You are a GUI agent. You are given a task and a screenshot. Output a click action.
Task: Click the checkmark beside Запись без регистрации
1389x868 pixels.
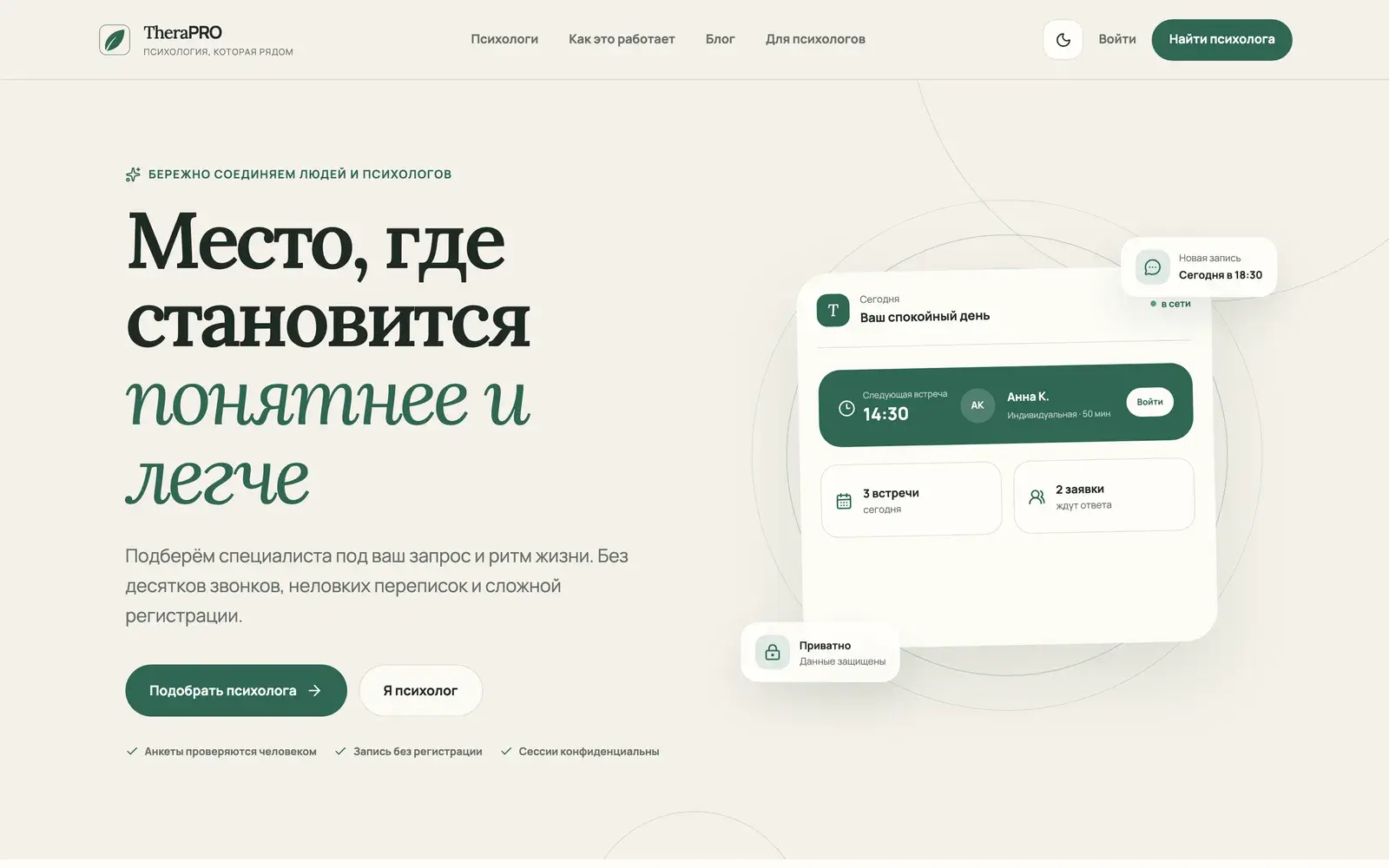point(340,752)
